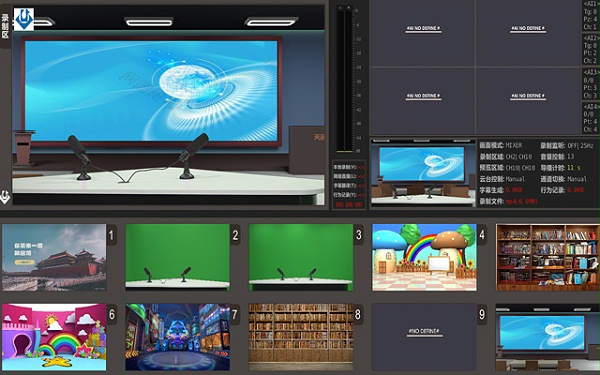The image size is (600, 375).
Task: Open the AI3 channel info panel
Action: click(x=591, y=84)
